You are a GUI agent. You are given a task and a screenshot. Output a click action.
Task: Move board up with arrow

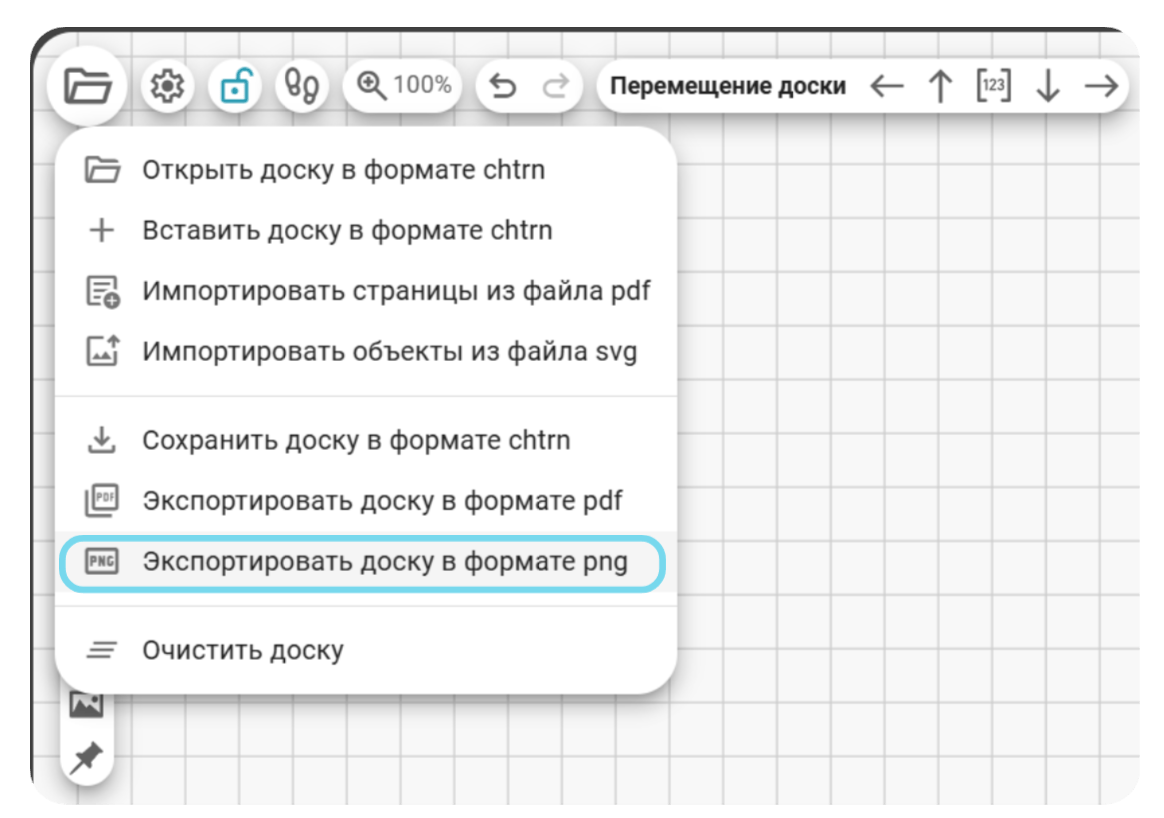point(941,86)
